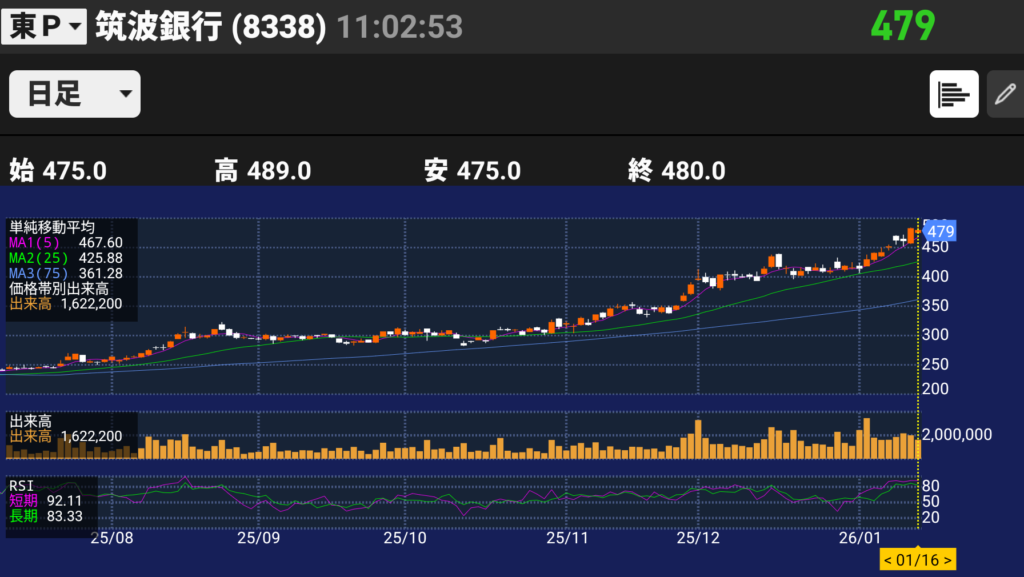Select the MA2(25) legend entry

[66, 258]
